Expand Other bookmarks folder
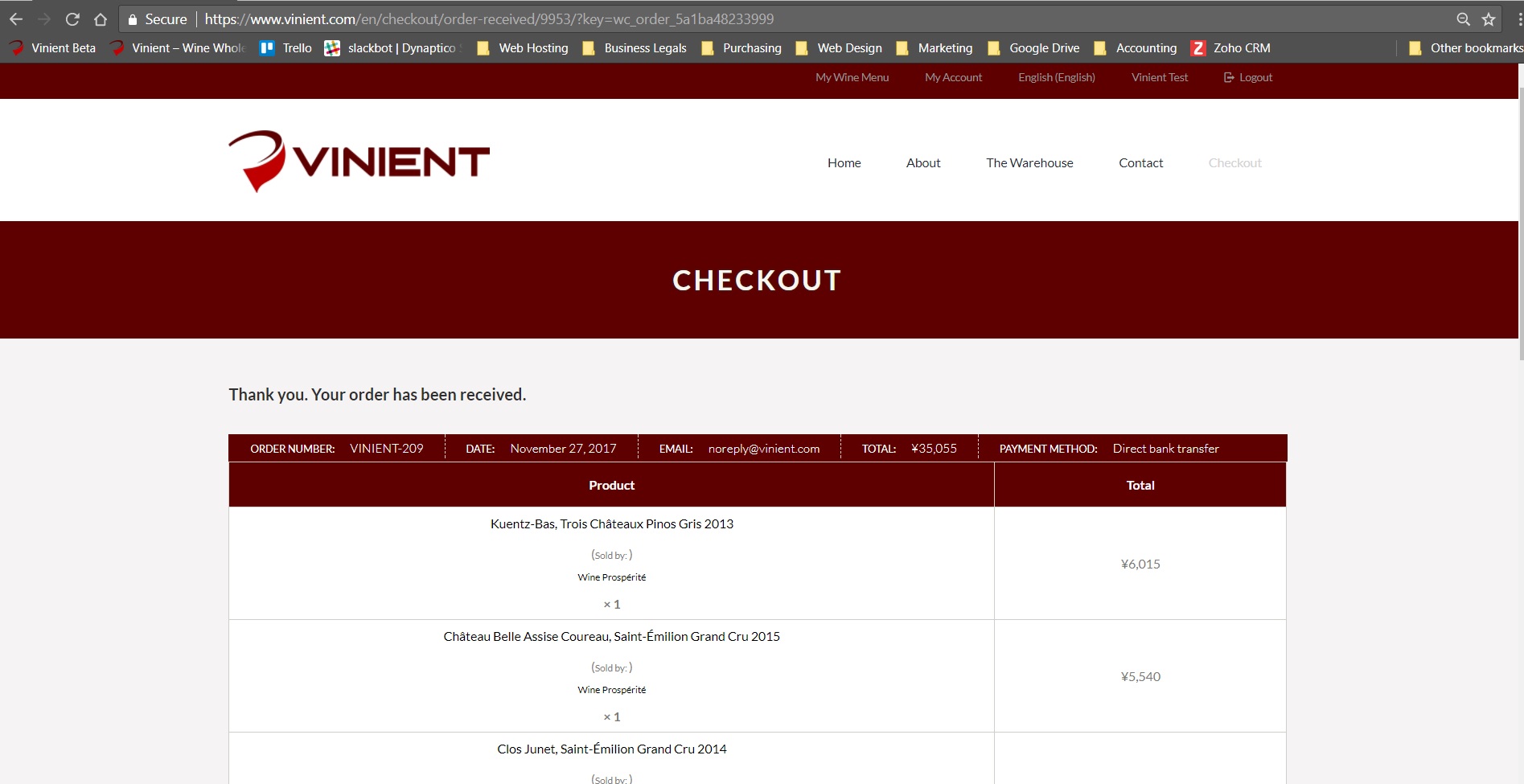 [x=1466, y=48]
